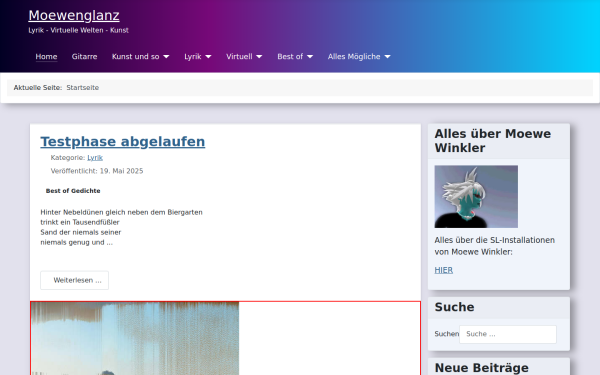
Task: Click the poem line Hinter Nebeldünen gleich neben dem Biergarten
Action: coord(121,212)
